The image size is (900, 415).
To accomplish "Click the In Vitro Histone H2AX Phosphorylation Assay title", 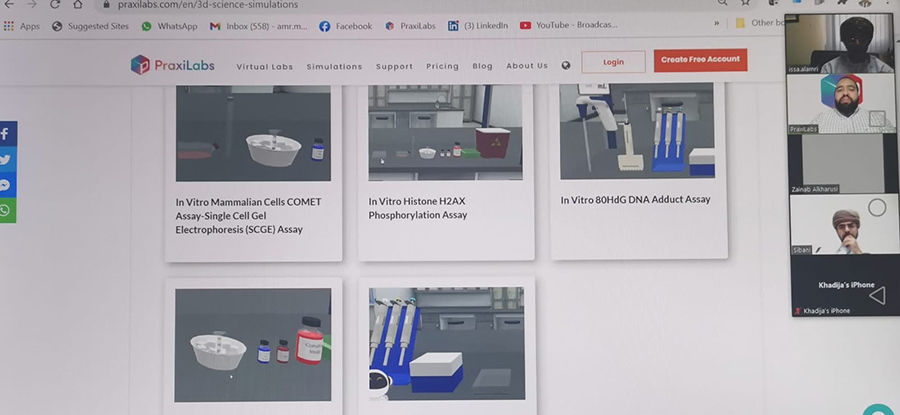I will coord(418,208).
